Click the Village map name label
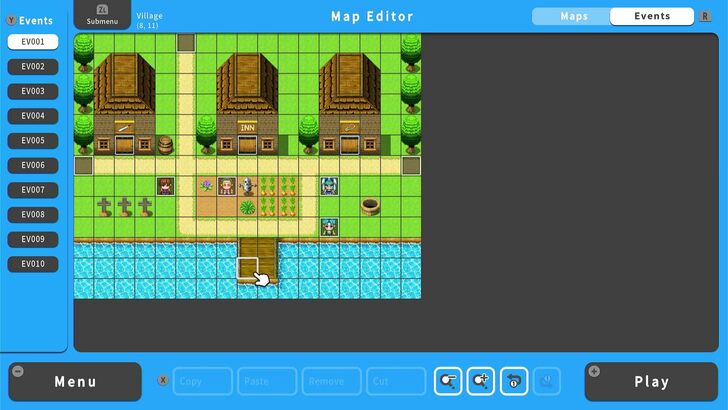 click(x=150, y=16)
